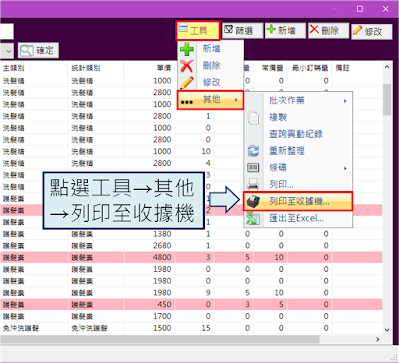Click the vertical scrollbar thumb
This screenshot has height=363, width=399.
pos(387,99)
